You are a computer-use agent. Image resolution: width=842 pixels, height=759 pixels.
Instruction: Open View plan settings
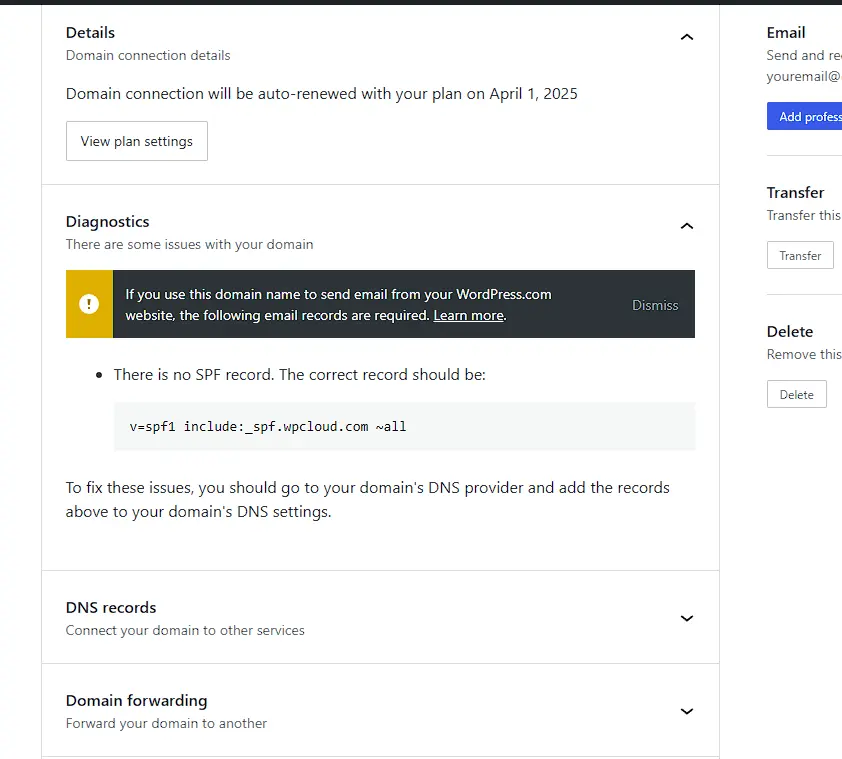(x=136, y=141)
